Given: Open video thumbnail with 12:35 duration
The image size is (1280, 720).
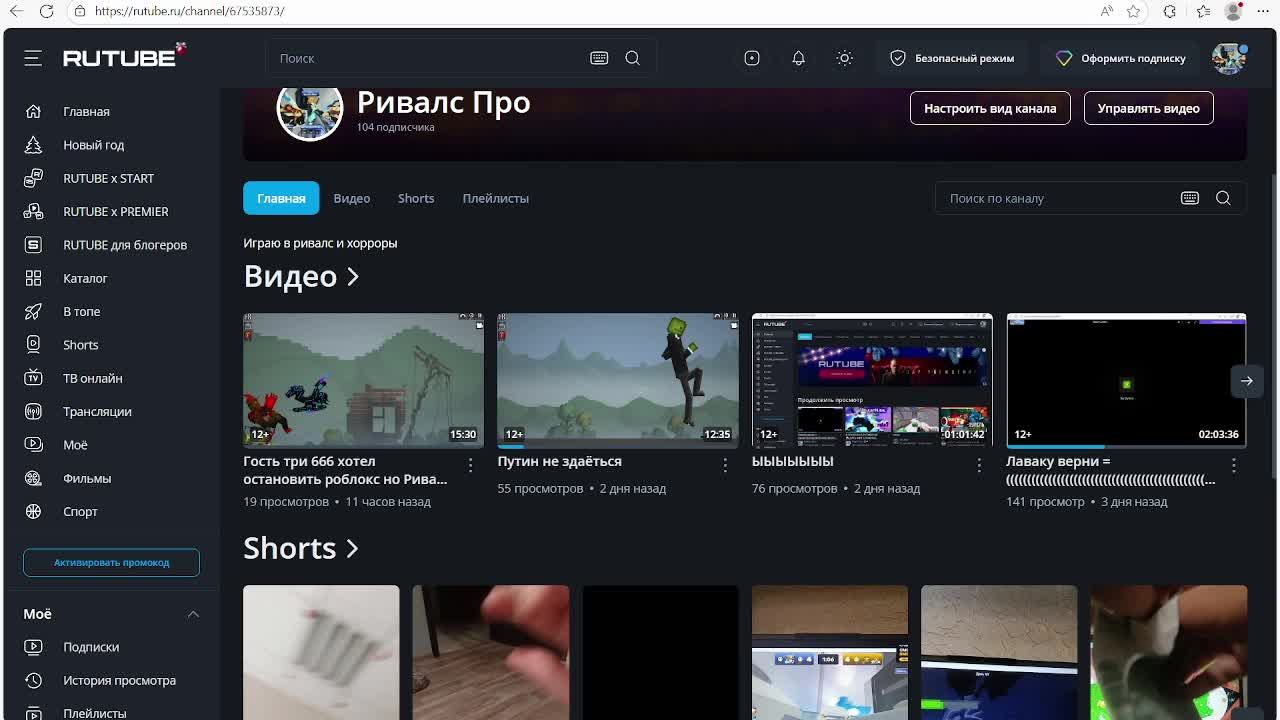Looking at the screenshot, I should (618, 380).
